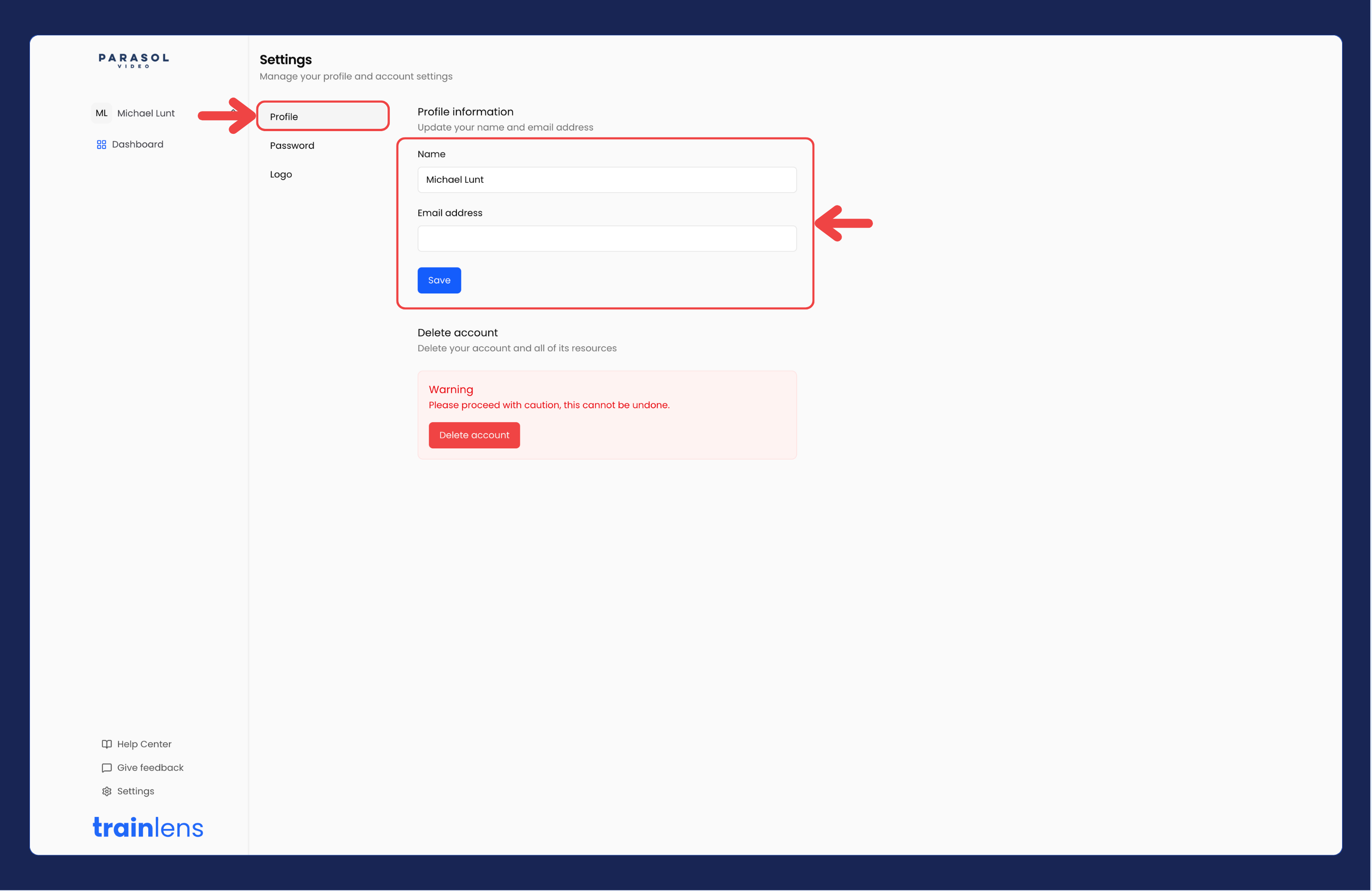Click 'Delete your account and all of its resources'
This screenshot has width=1372, height=891.
[x=516, y=349]
